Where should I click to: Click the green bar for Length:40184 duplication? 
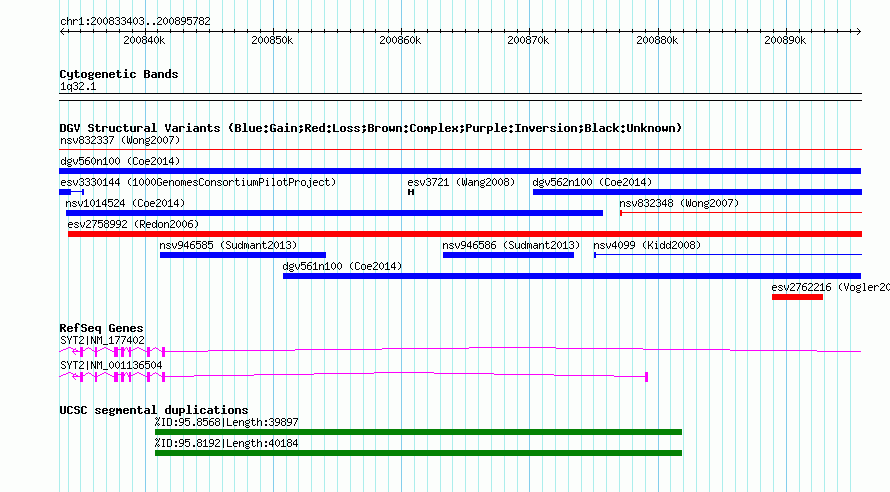tap(418, 453)
